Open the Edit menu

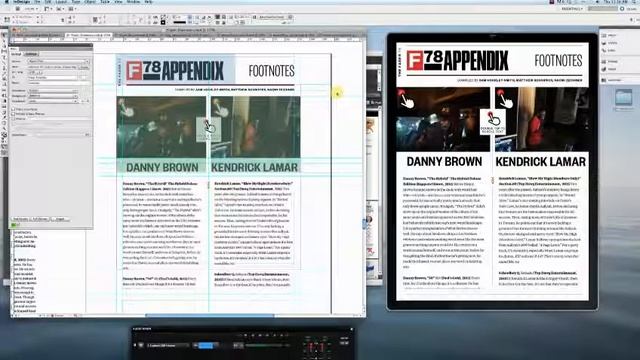click(48, 2)
